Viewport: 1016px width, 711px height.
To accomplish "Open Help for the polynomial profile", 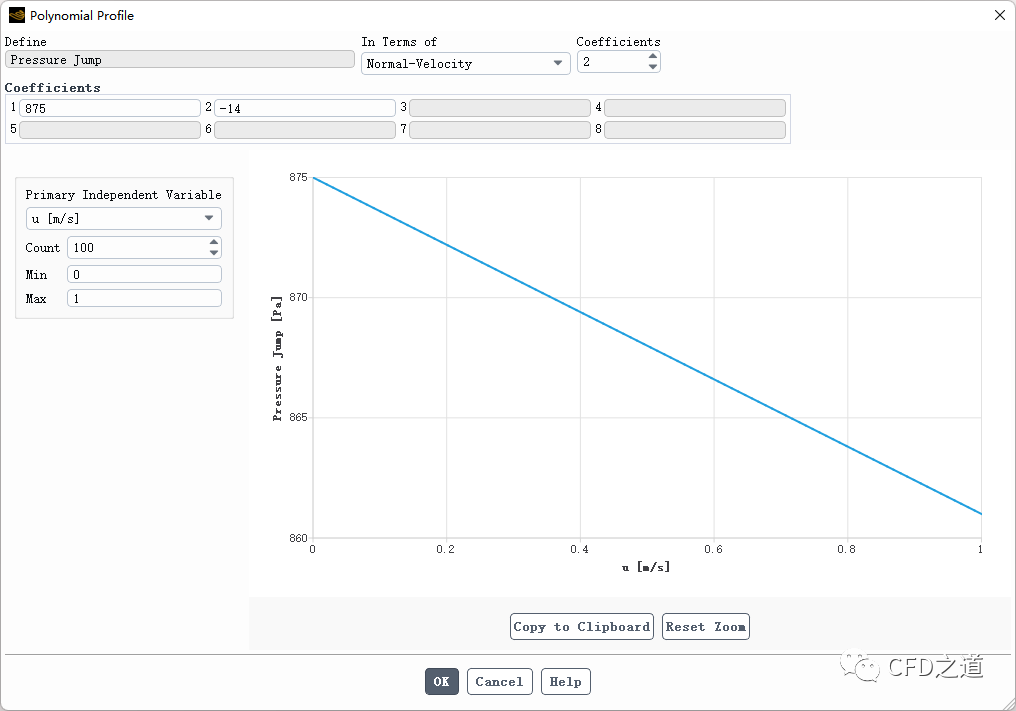I will point(565,682).
